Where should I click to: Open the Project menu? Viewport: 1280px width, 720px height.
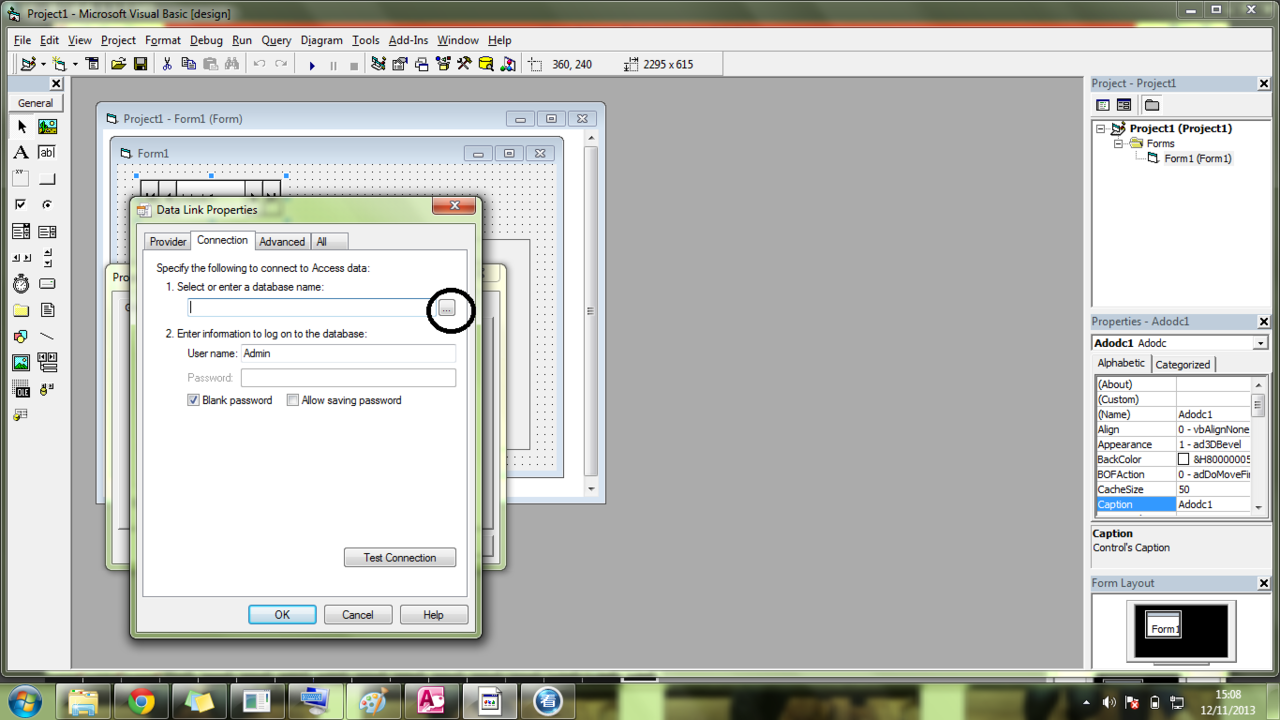(x=118, y=40)
